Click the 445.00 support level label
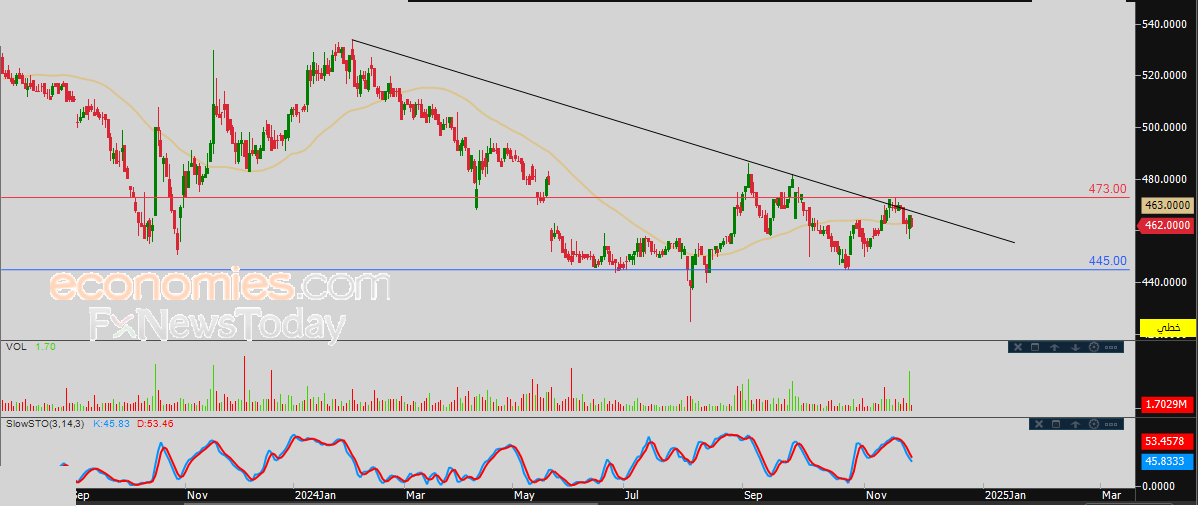This screenshot has width=1198, height=506. (1107, 261)
